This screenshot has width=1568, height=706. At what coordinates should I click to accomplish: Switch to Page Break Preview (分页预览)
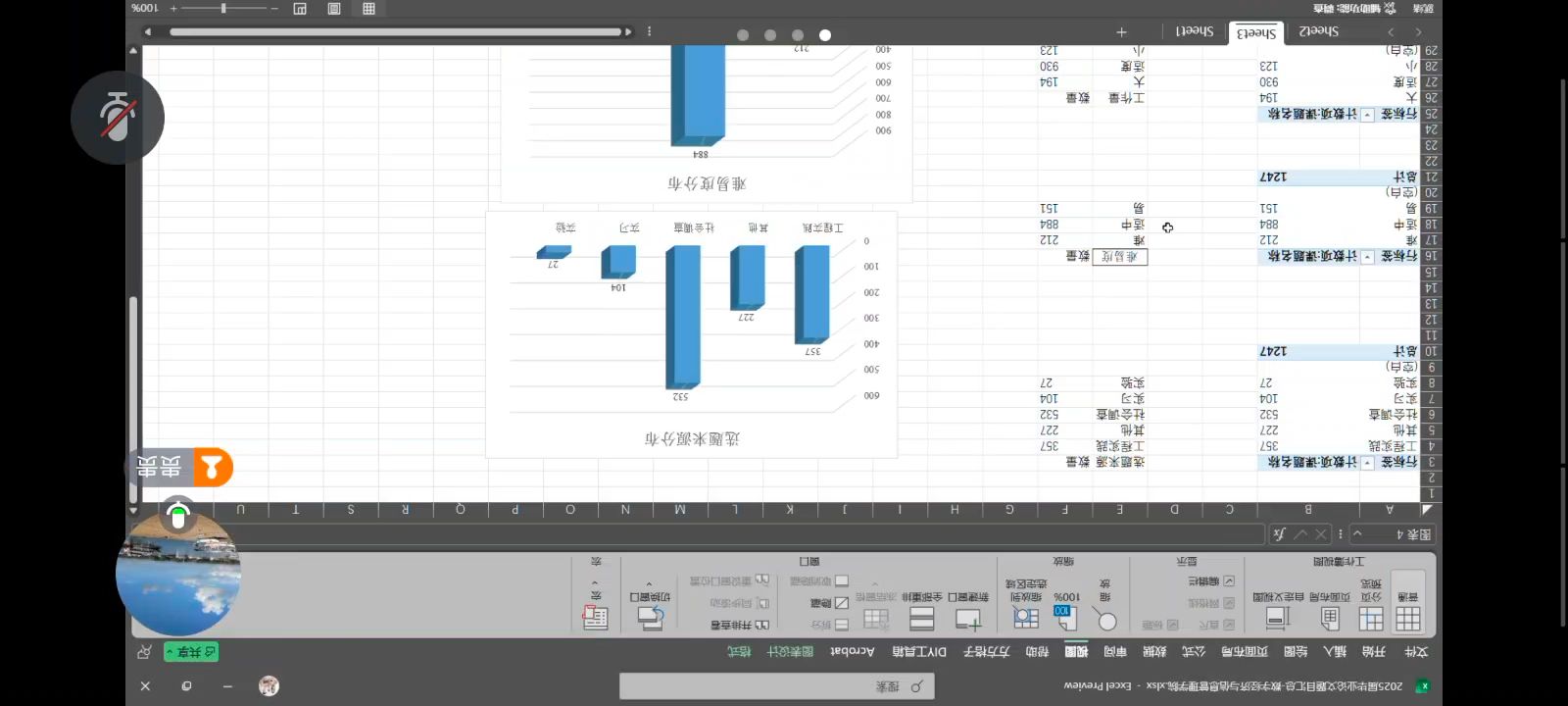click(x=1371, y=618)
